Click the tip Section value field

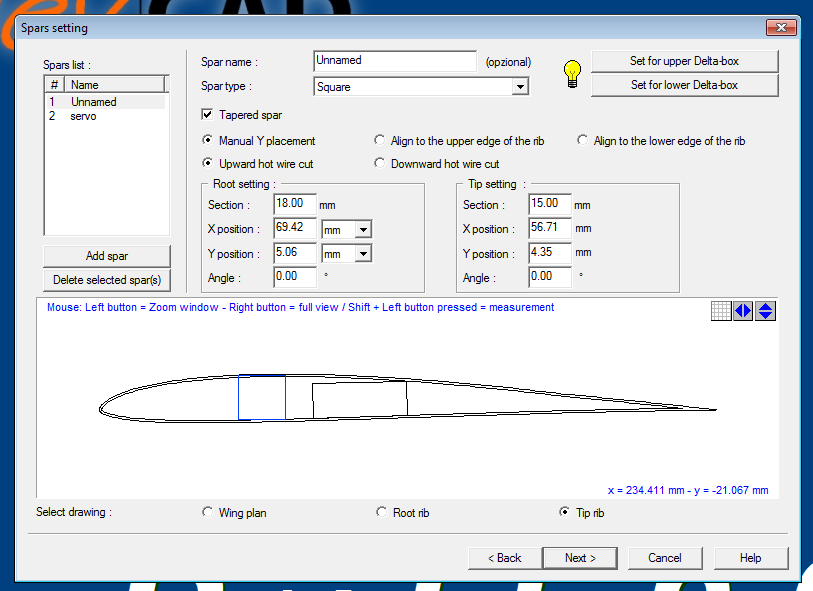point(550,205)
